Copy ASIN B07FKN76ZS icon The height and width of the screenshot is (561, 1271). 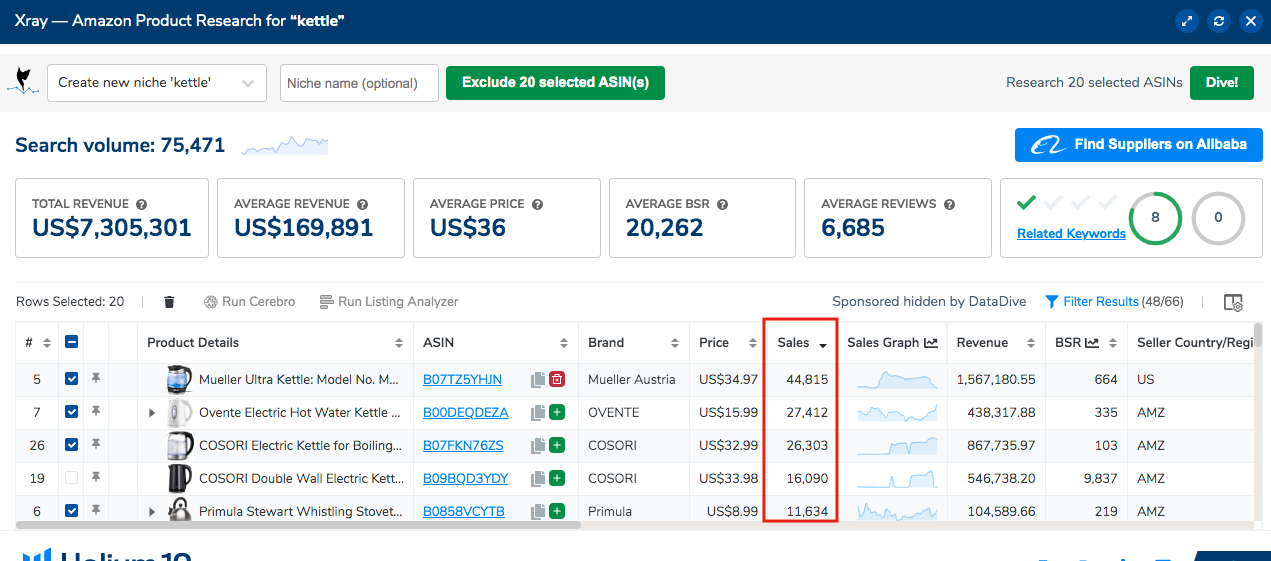click(538, 446)
